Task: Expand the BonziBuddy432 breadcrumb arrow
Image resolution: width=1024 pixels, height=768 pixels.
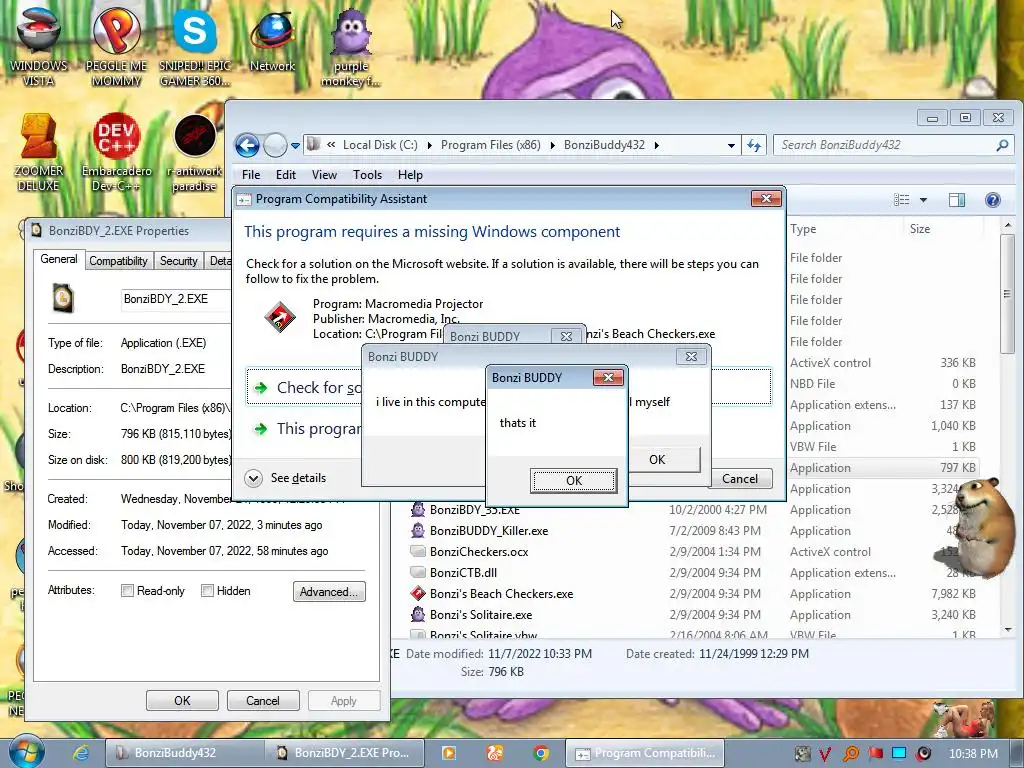Action: (656, 145)
